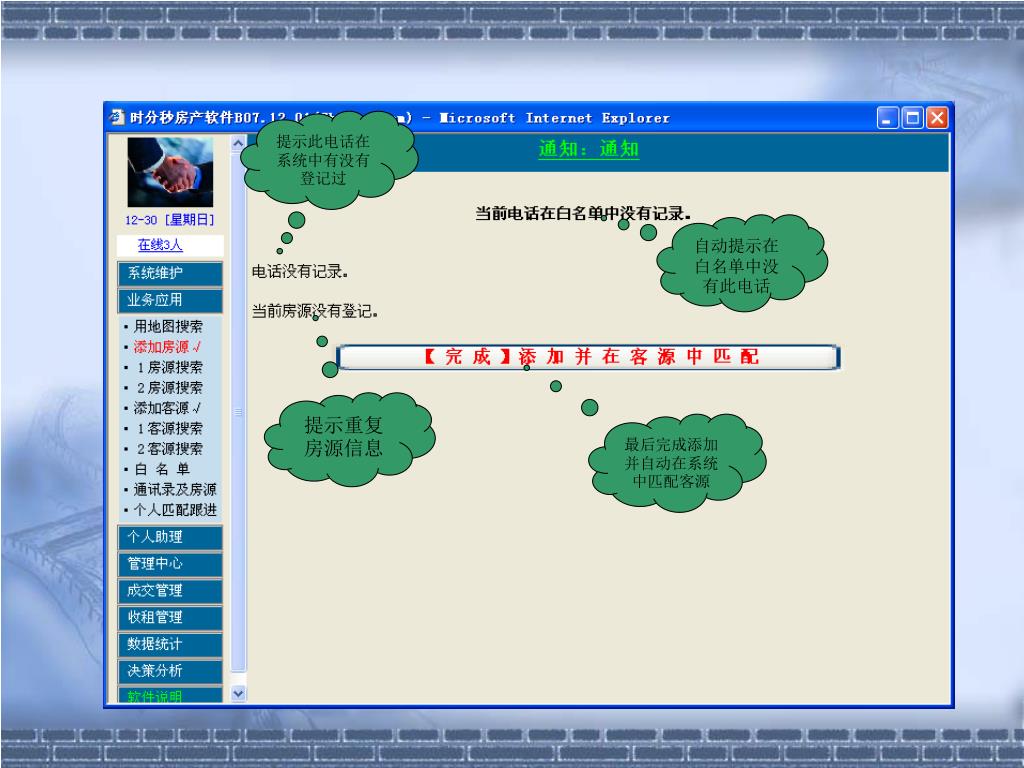The height and width of the screenshot is (768, 1024).
Task: Select 2 客源搜索 entry
Action: pos(169,449)
